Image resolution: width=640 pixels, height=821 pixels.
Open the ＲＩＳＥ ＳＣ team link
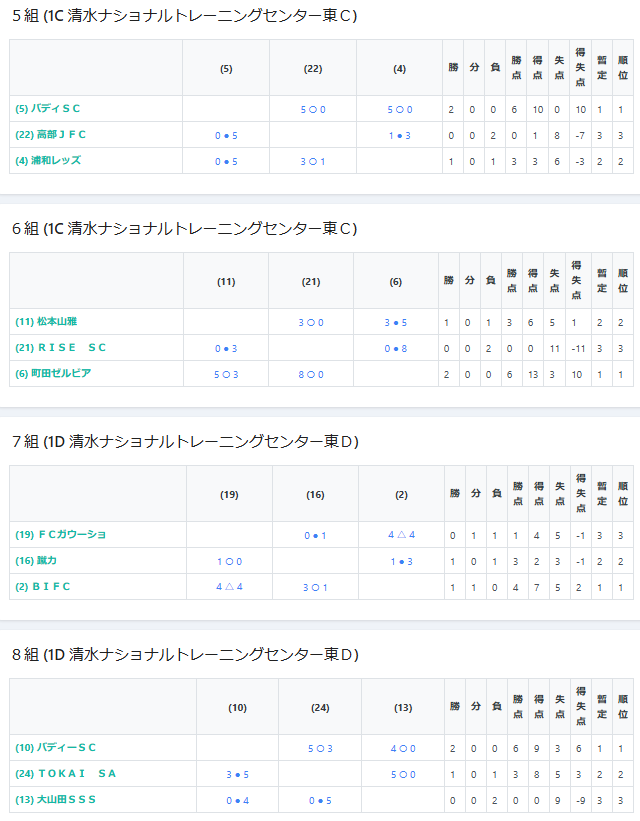click(61, 348)
